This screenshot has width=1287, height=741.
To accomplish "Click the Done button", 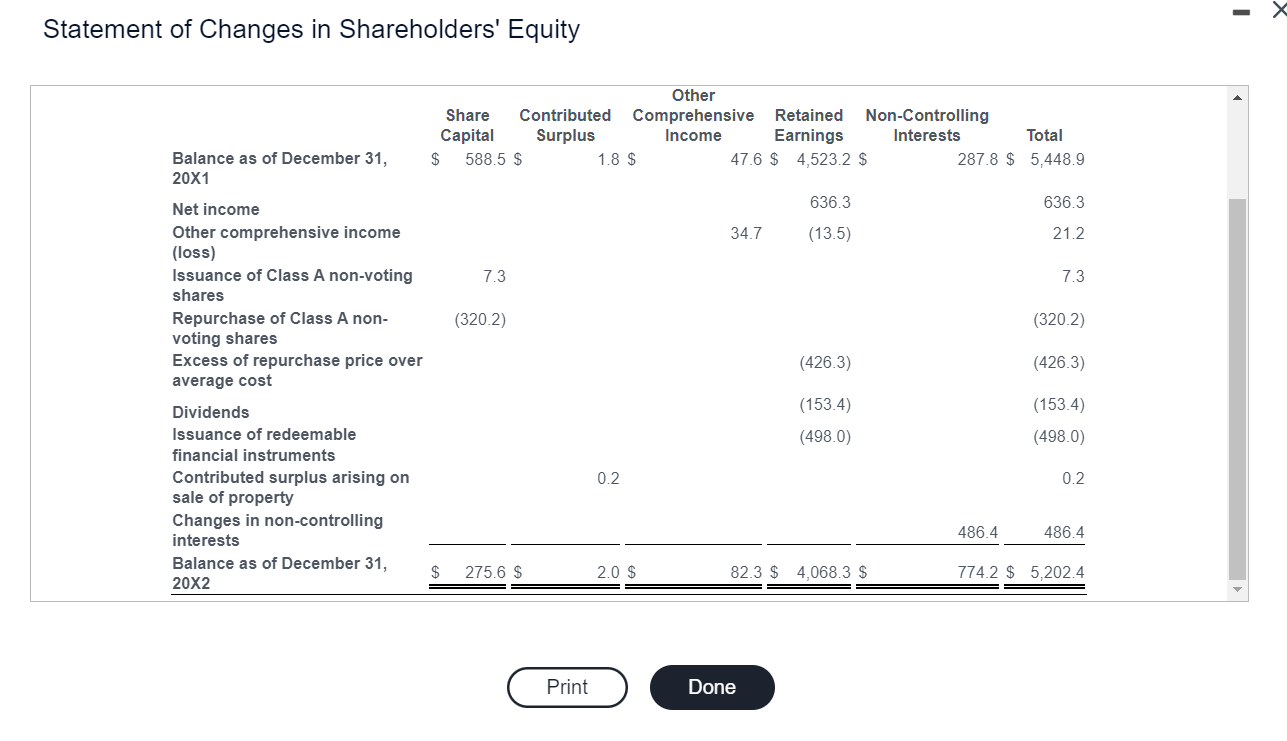I will (x=712, y=687).
